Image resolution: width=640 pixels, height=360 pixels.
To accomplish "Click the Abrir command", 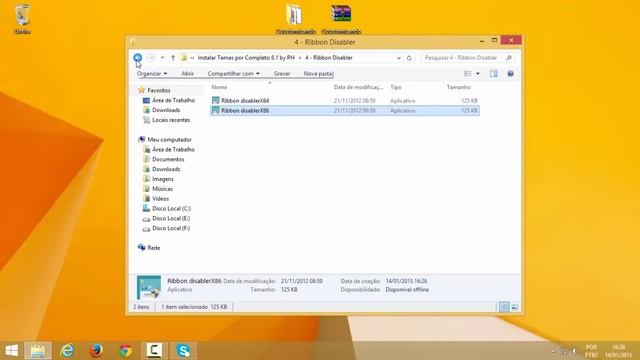I will coord(187,73).
